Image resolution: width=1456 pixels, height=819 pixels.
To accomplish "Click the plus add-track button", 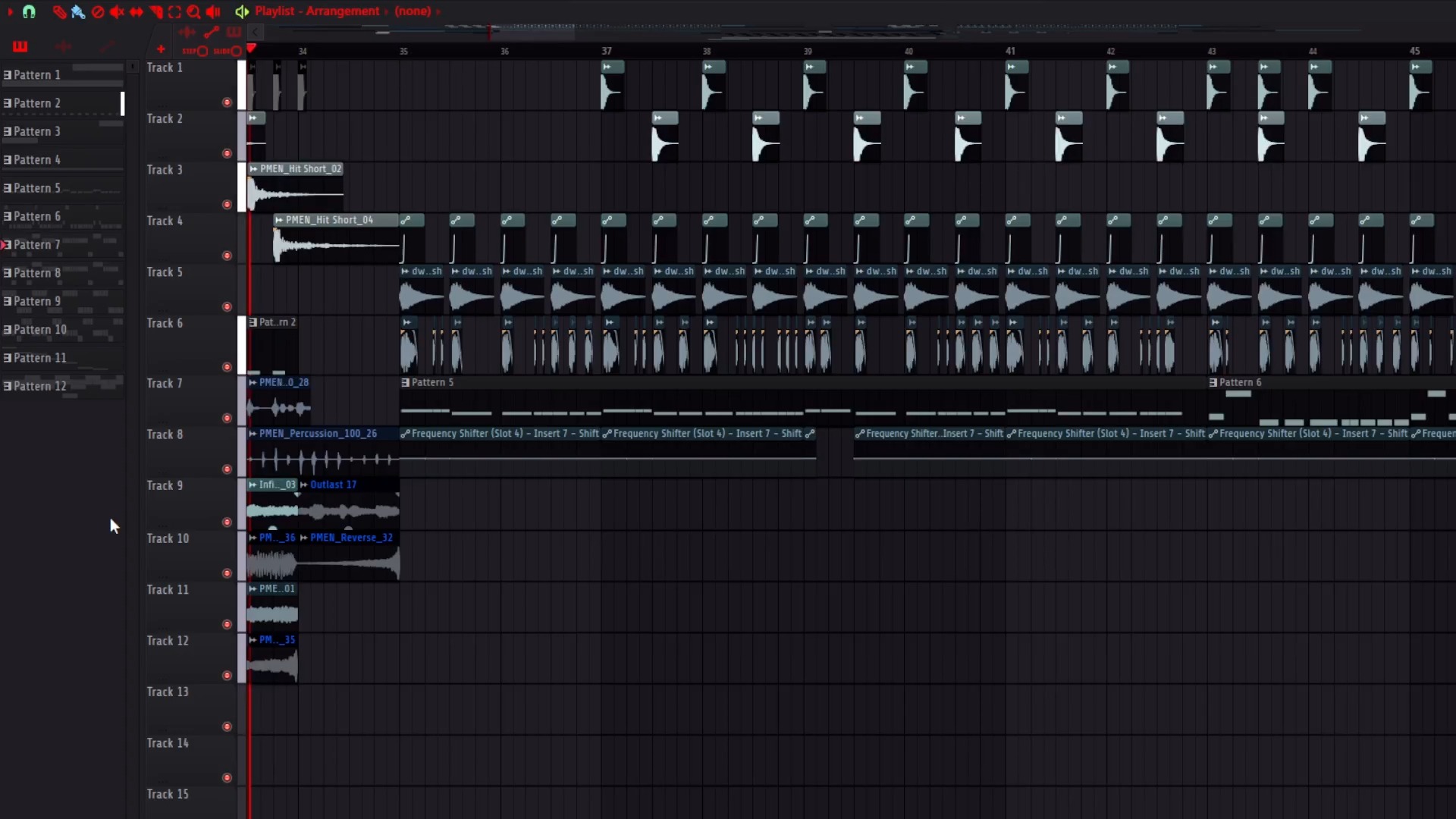I will click(161, 49).
